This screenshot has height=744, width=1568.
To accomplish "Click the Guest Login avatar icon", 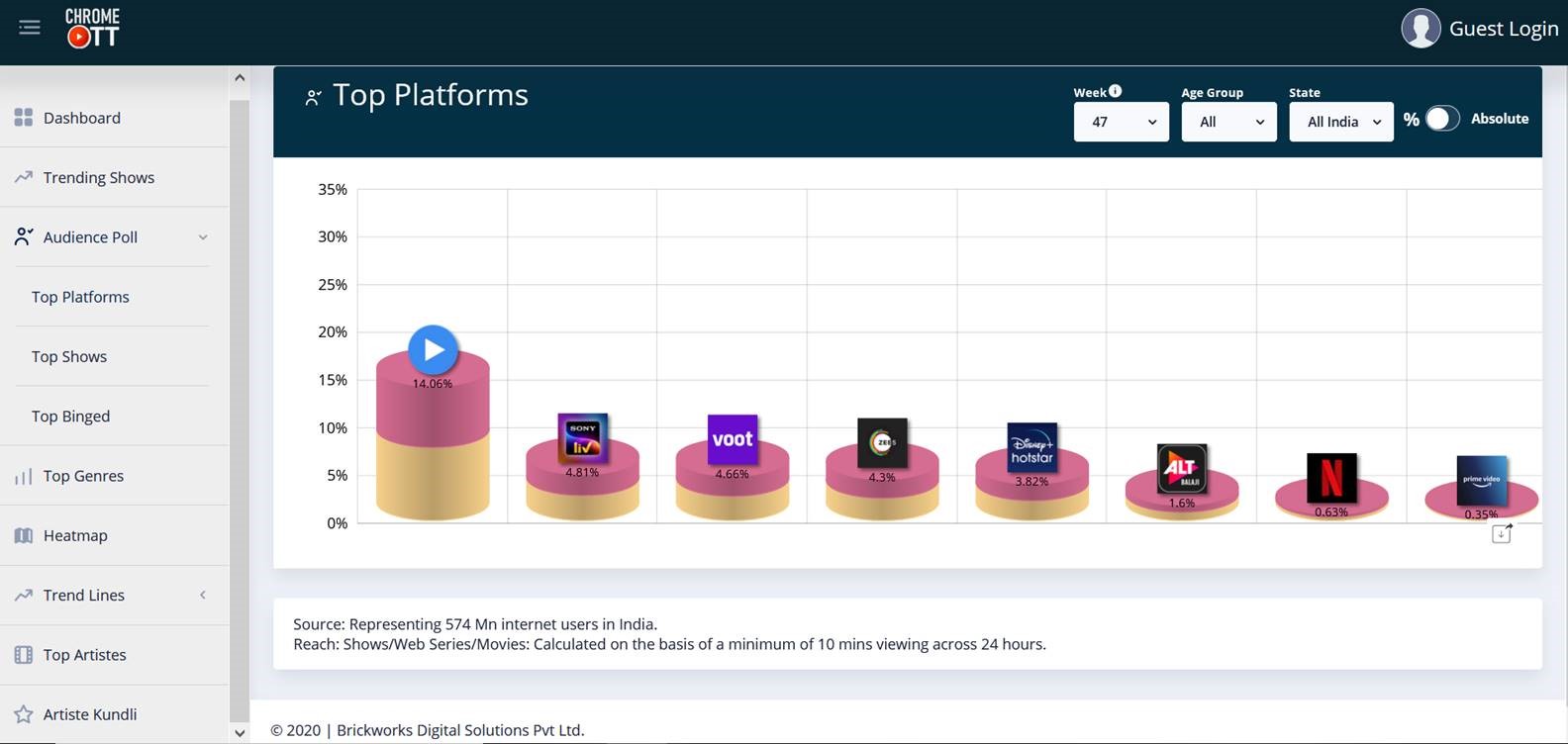I will [x=1421, y=29].
